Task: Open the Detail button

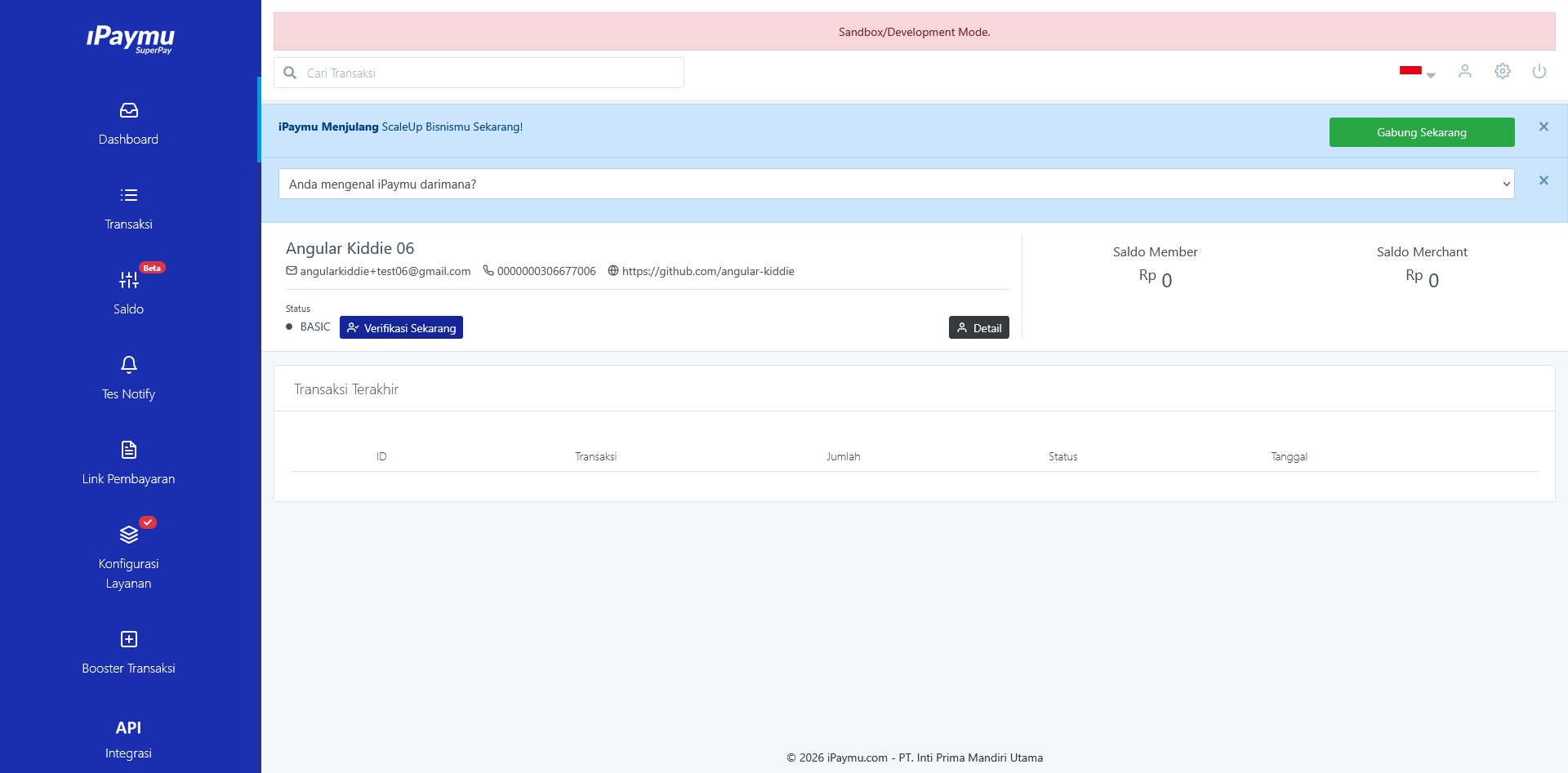Action: pyautogui.click(x=979, y=327)
